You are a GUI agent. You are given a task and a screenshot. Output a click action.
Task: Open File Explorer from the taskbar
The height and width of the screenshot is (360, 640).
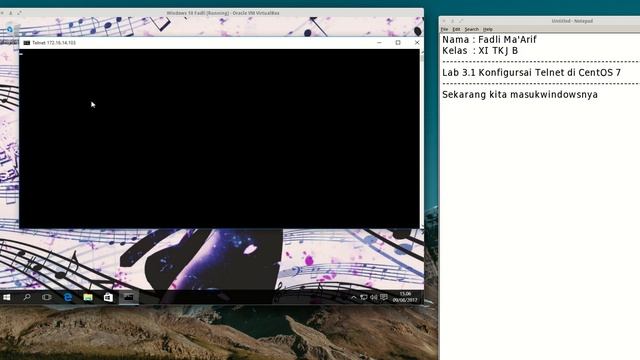tap(88, 297)
